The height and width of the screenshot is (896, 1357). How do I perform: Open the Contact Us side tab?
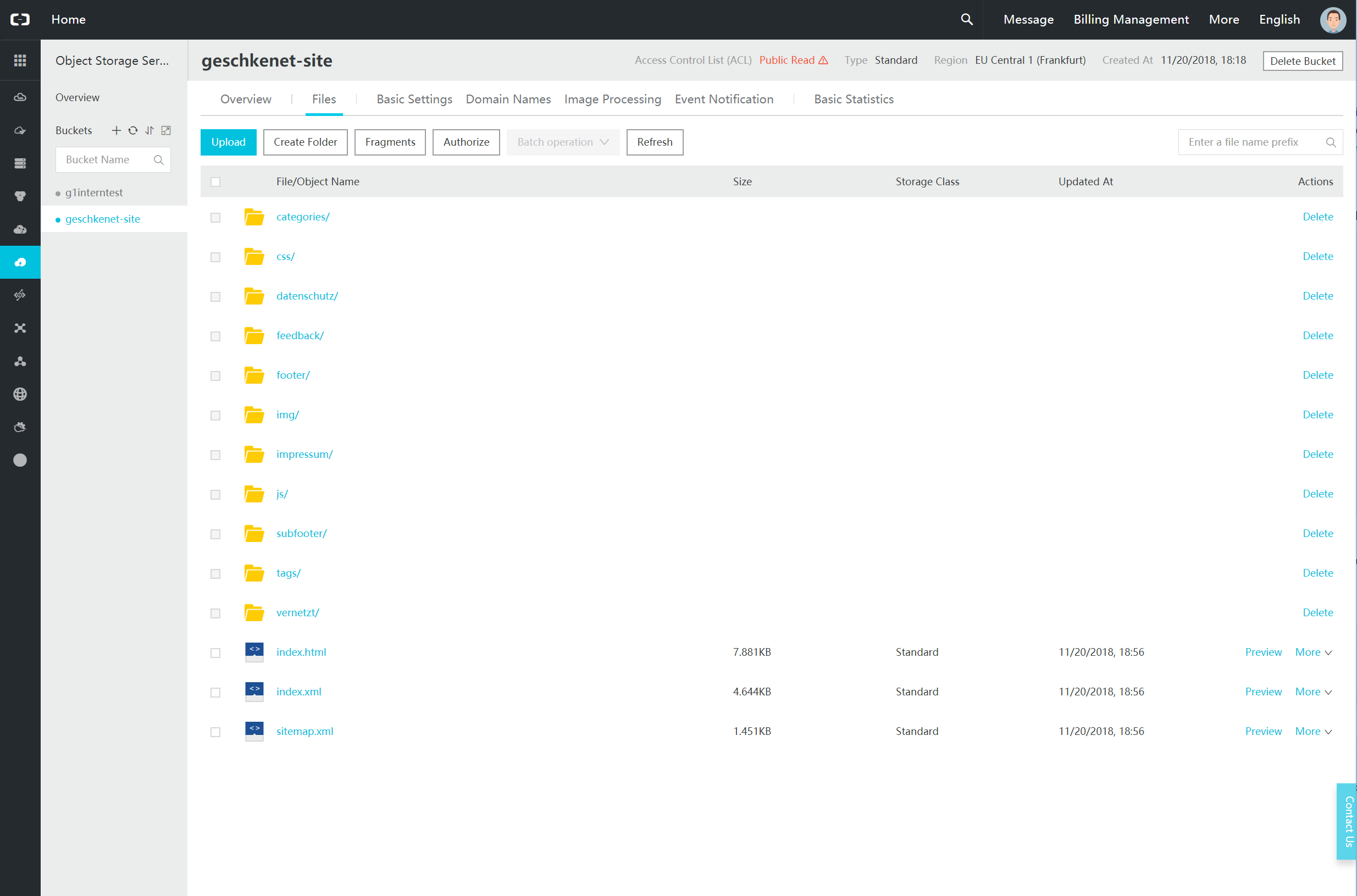pos(1346,821)
